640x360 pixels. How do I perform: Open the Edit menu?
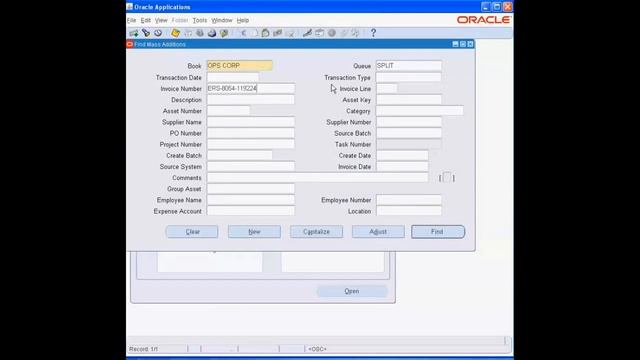146,20
